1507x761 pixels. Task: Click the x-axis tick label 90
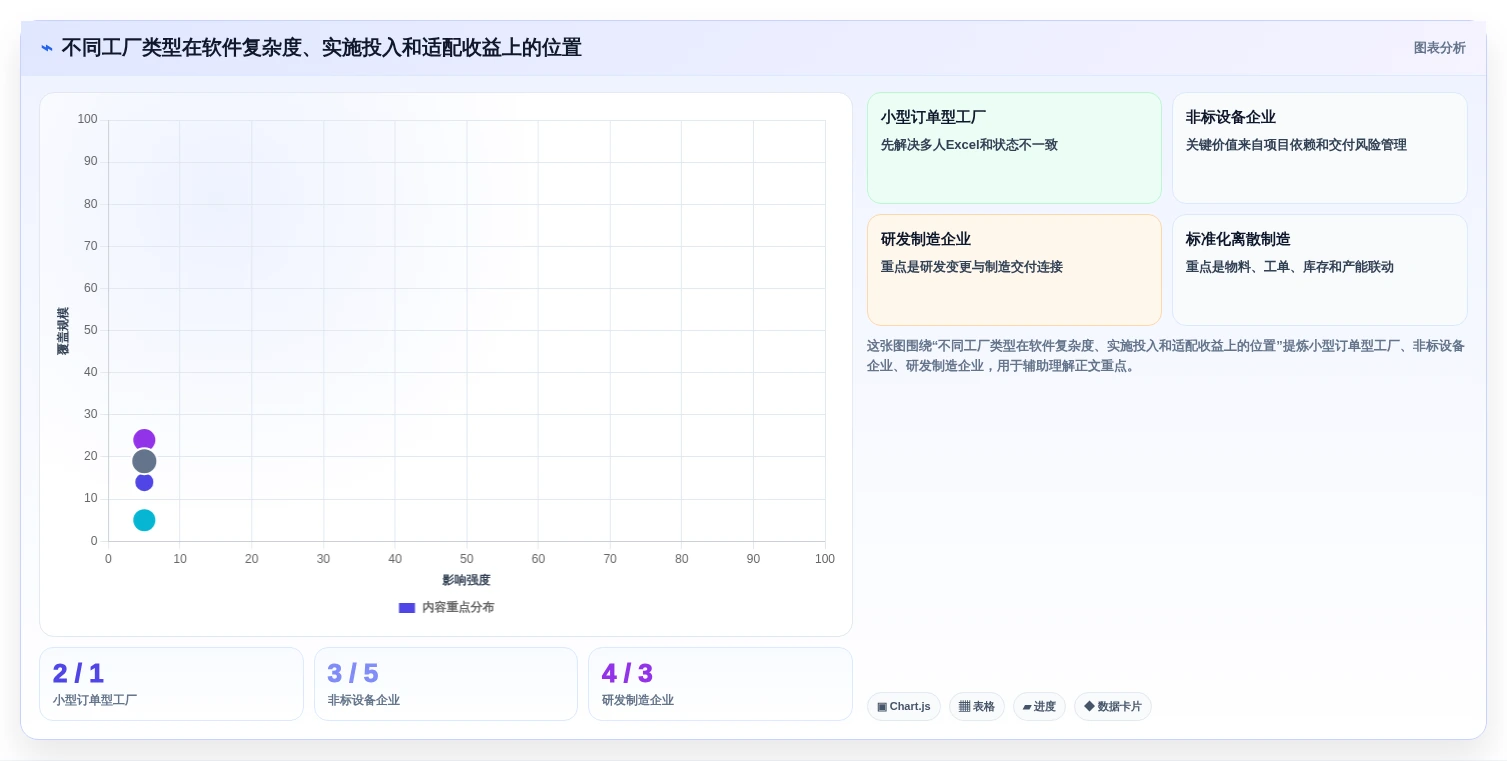pyautogui.click(x=753, y=559)
